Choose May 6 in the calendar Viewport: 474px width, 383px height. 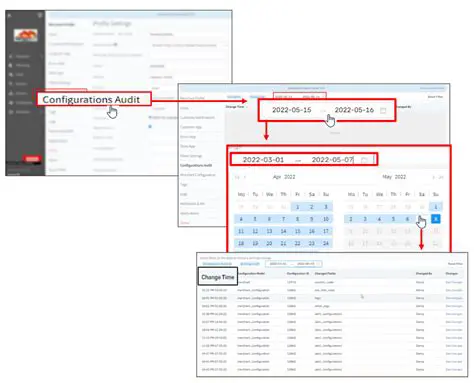pos(407,219)
